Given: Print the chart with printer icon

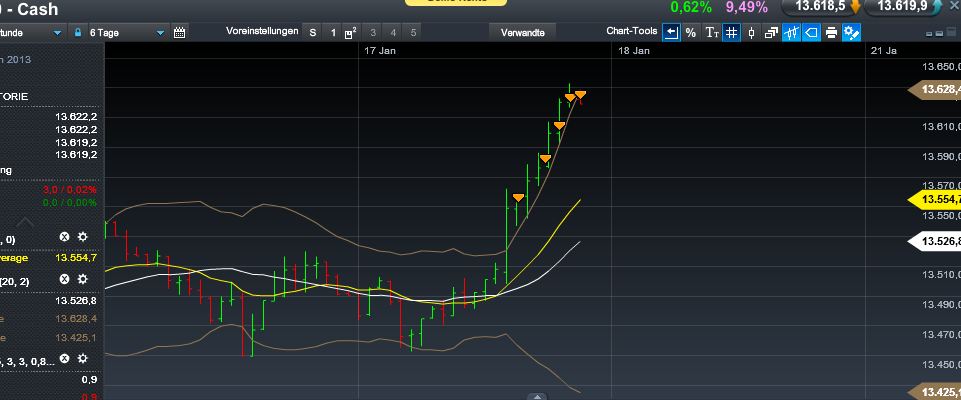Looking at the screenshot, I should (x=831, y=33).
